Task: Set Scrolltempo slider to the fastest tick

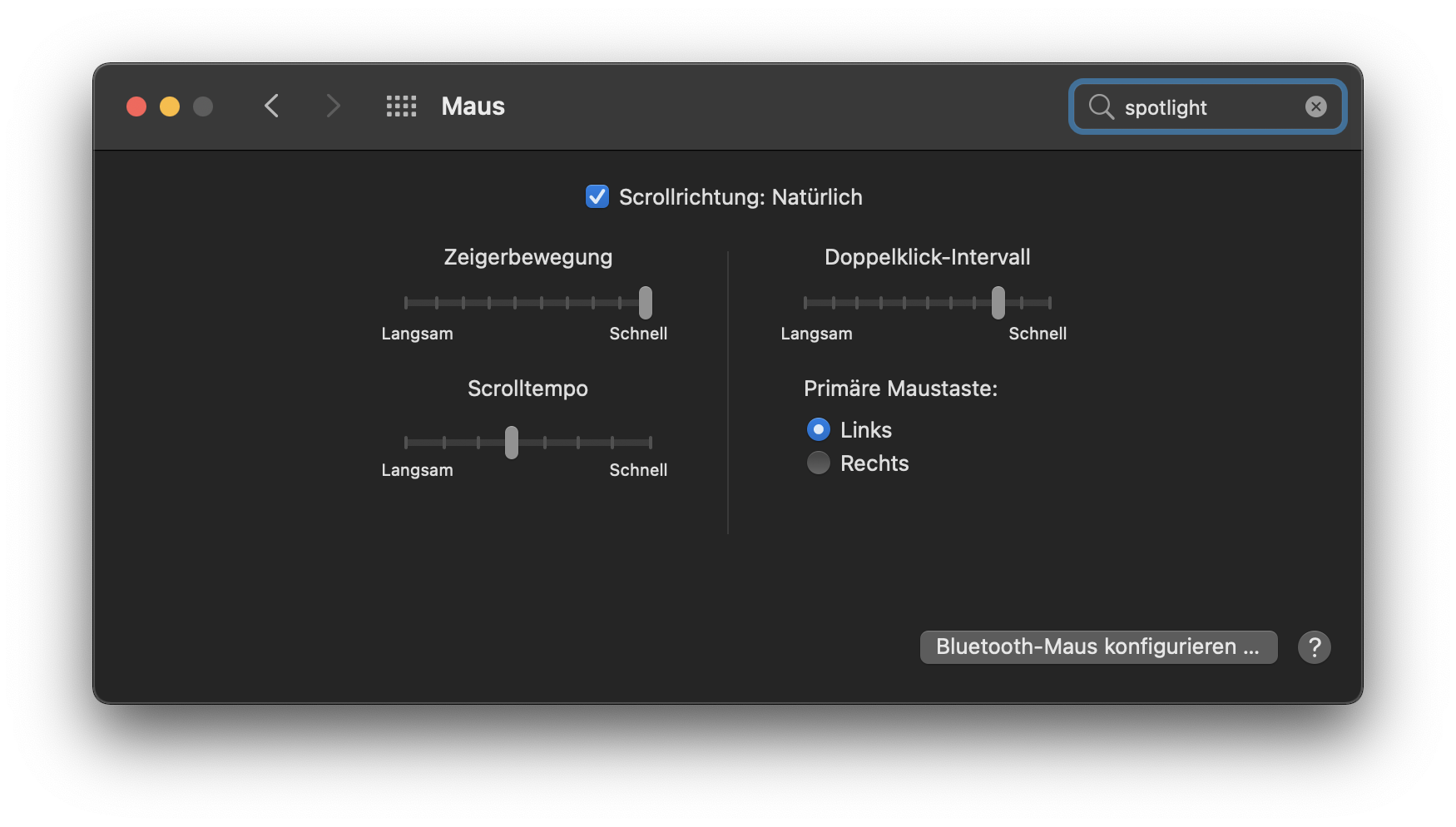Action: click(x=650, y=443)
